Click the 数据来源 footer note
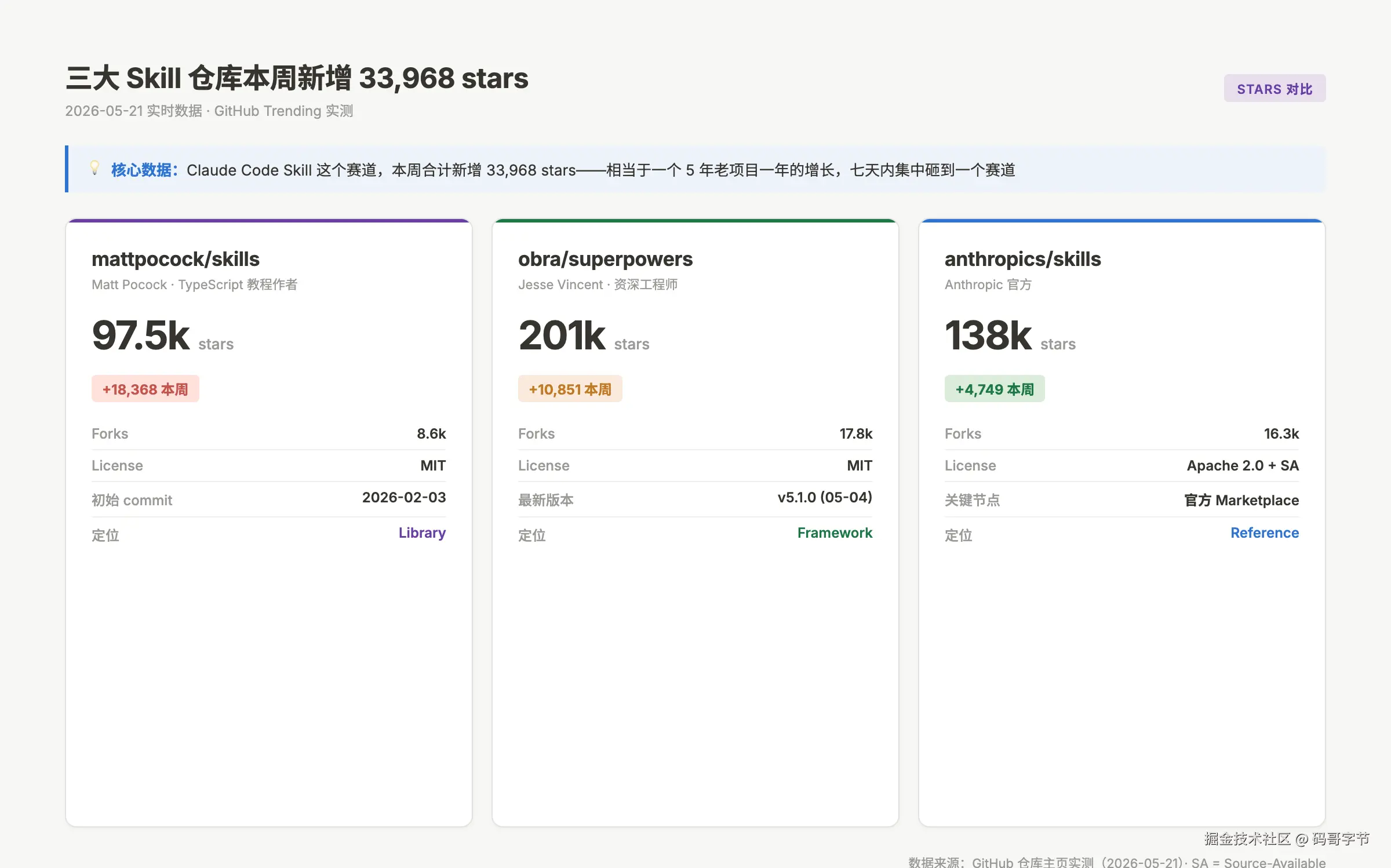 (x=1117, y=862)
